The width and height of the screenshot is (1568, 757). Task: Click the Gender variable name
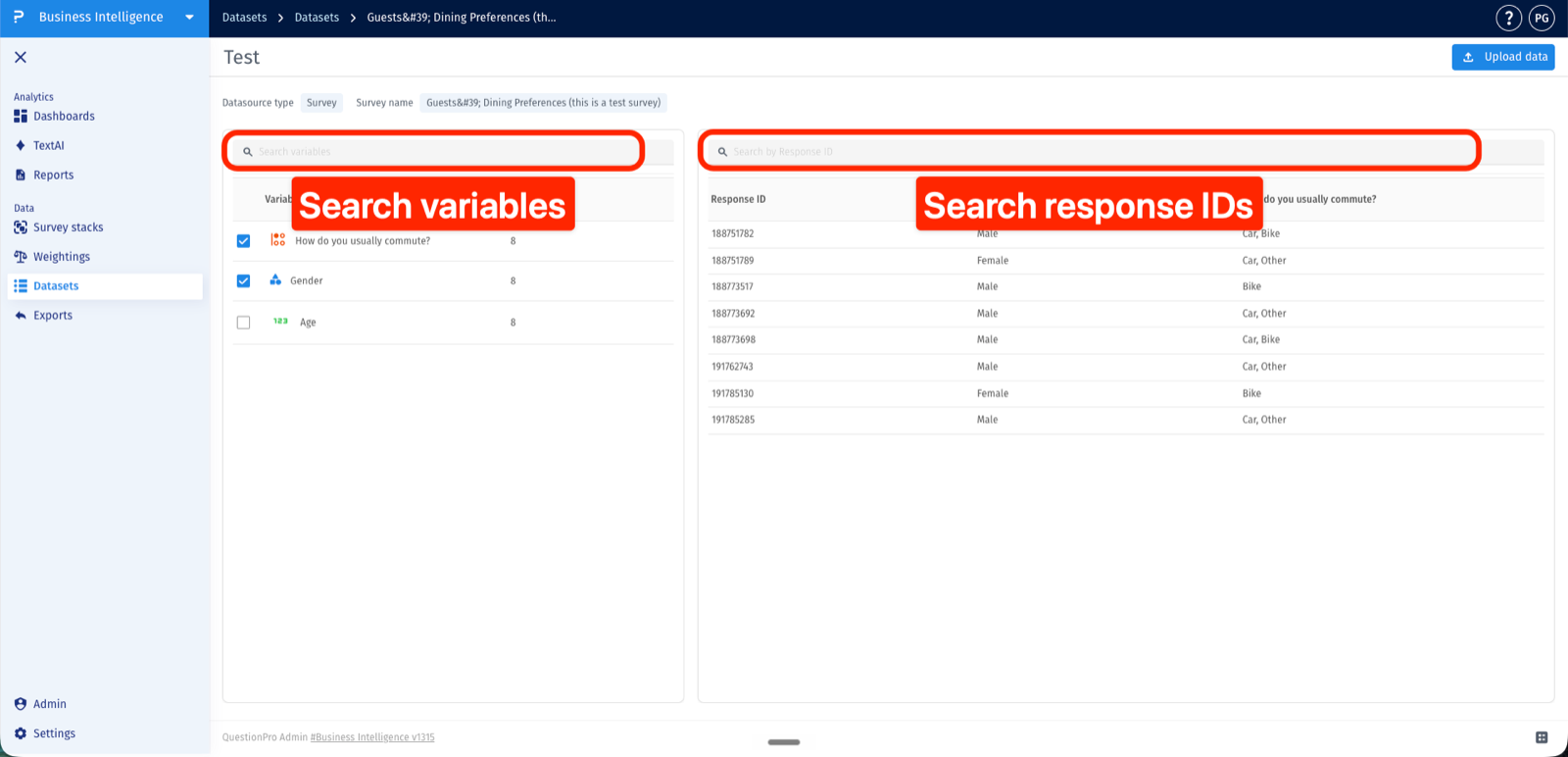(x=307, y=280)
